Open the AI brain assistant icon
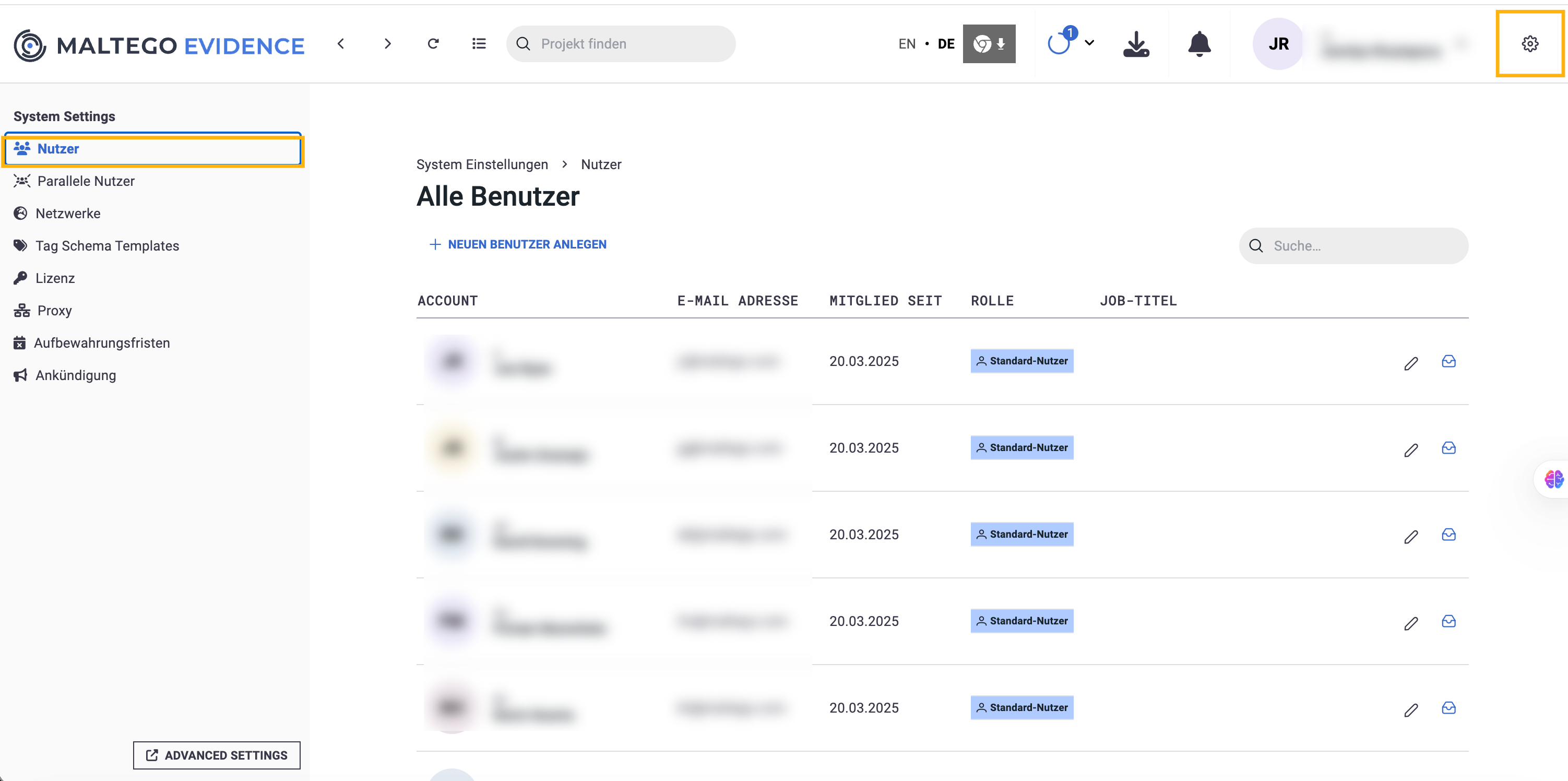This screenshot has width=1568, height=781. (x=1553, y=479)
